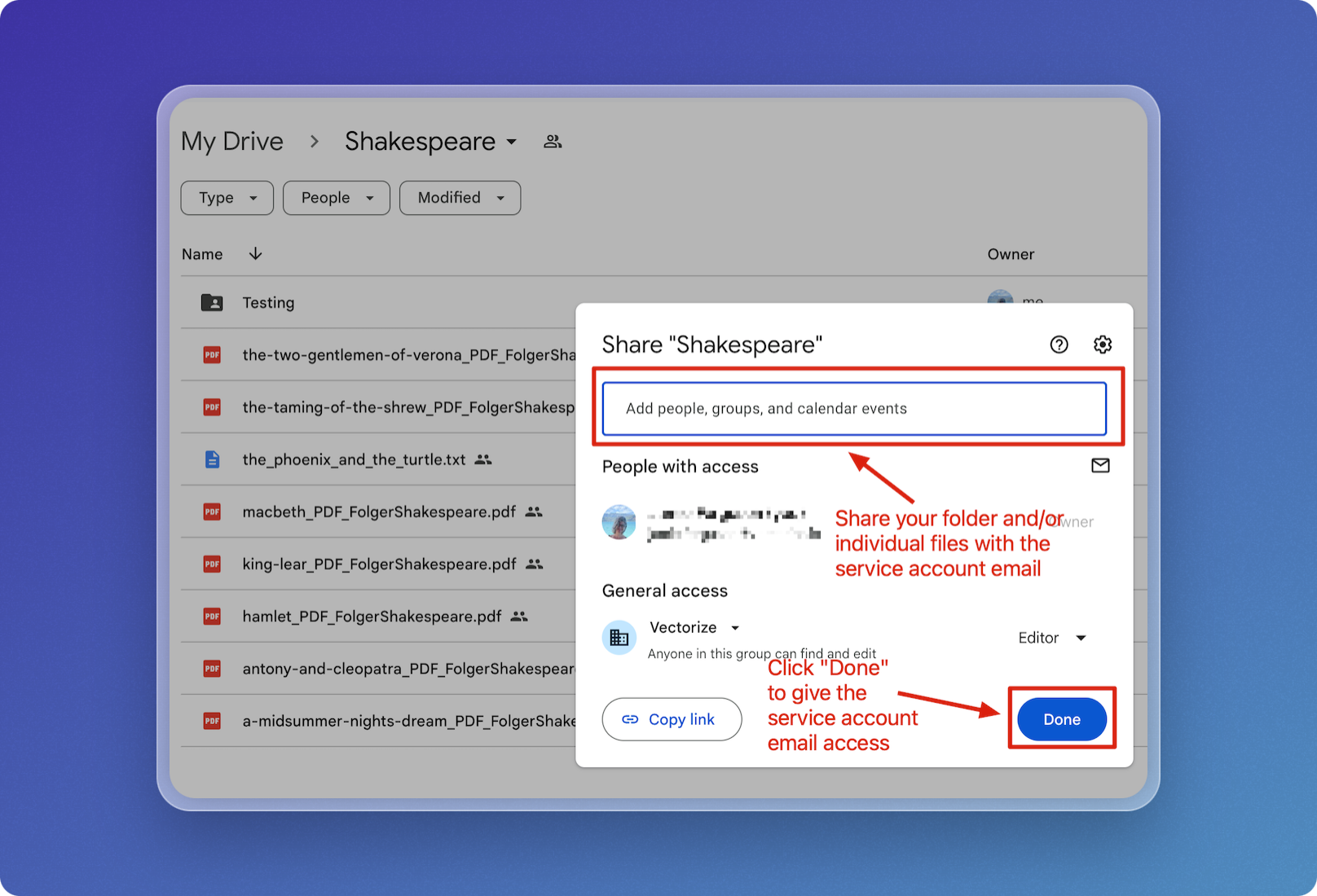The height and width of the screenshot is (896, 1317).
Task: Open the People filter dropdown
Action: coord(337,198)
